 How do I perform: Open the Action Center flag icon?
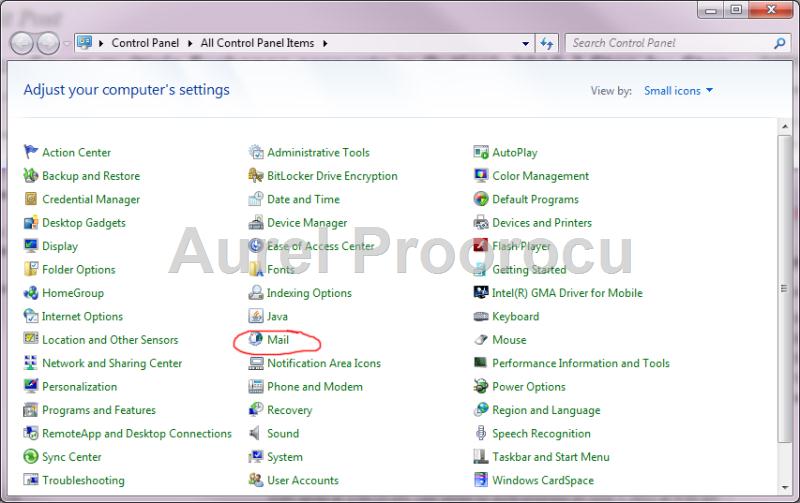point(31,152)
